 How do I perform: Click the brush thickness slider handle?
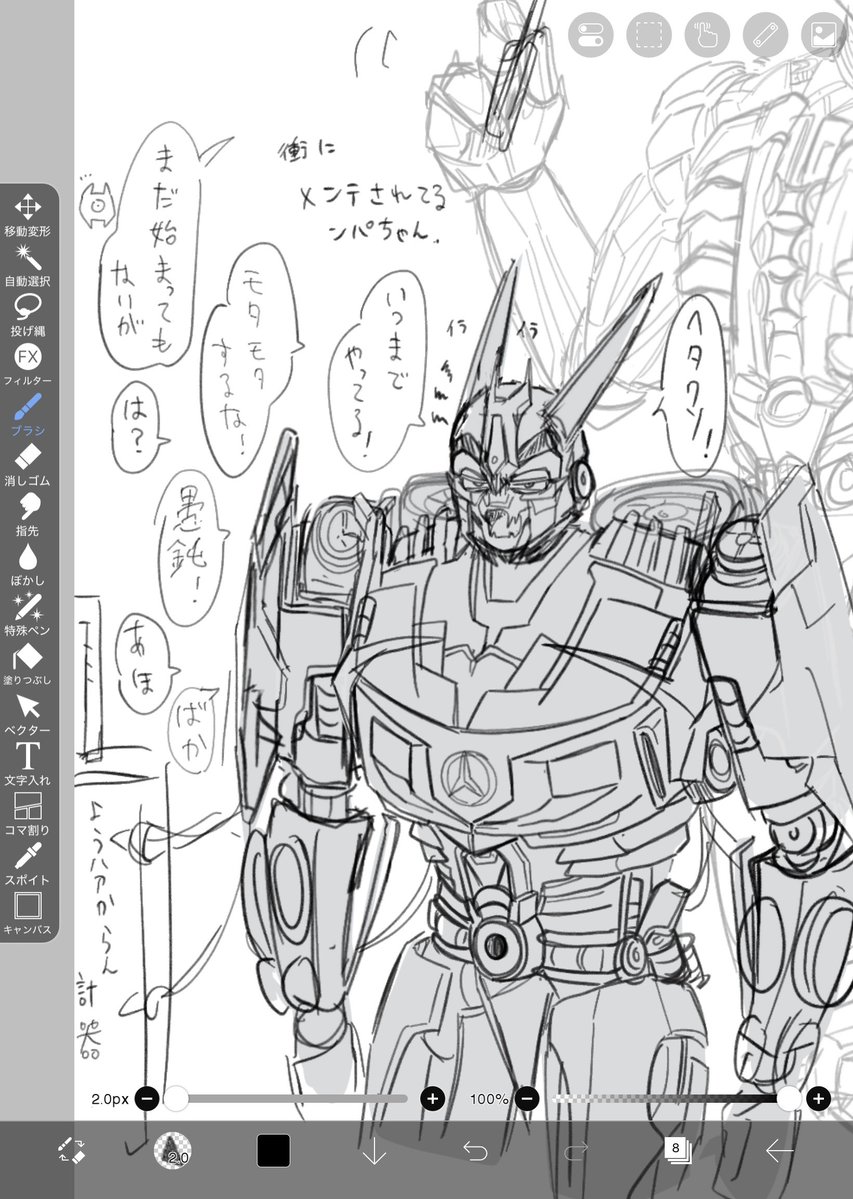(x=176, y=1099)
